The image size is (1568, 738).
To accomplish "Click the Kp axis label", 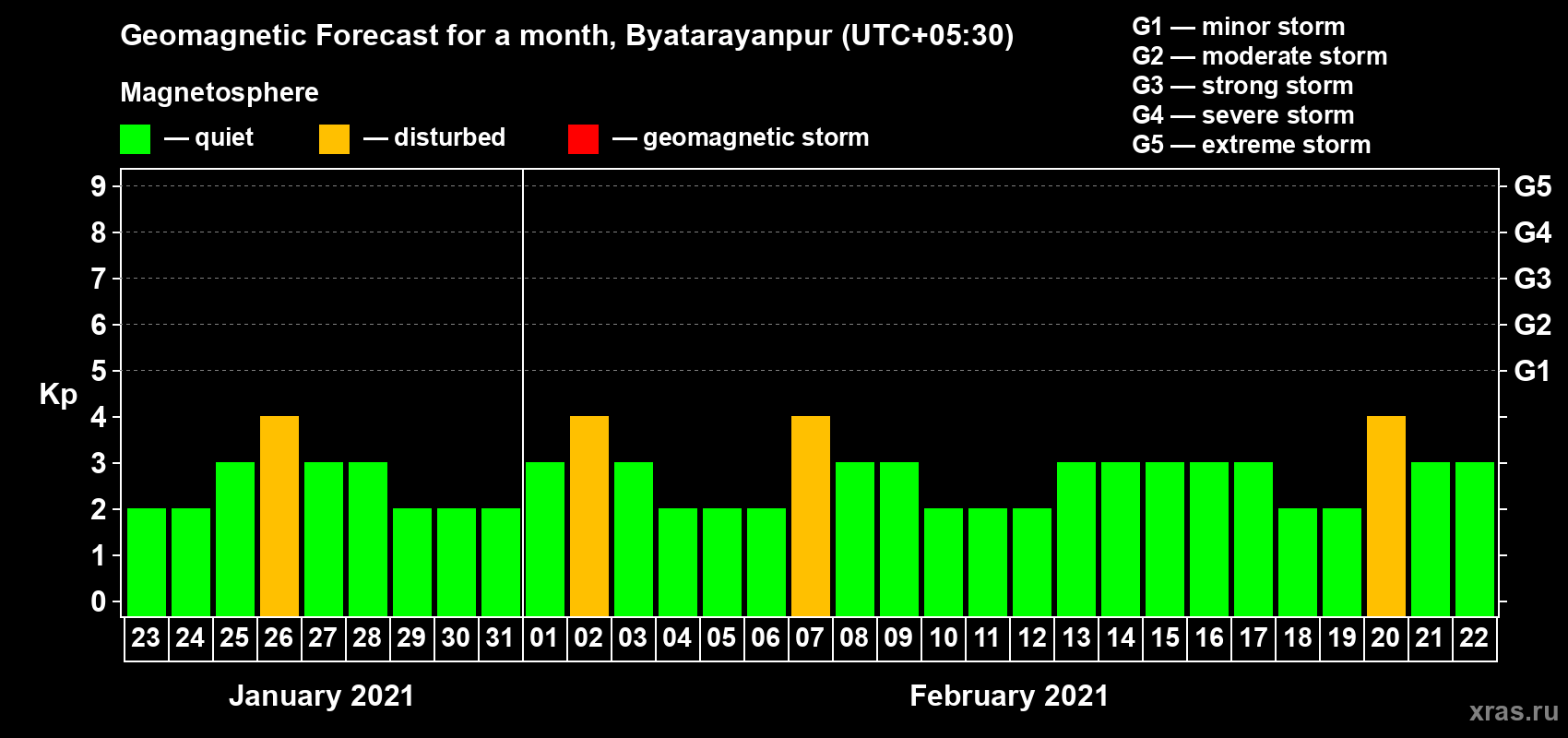I will pyautogui.click(x=58, y=394).
